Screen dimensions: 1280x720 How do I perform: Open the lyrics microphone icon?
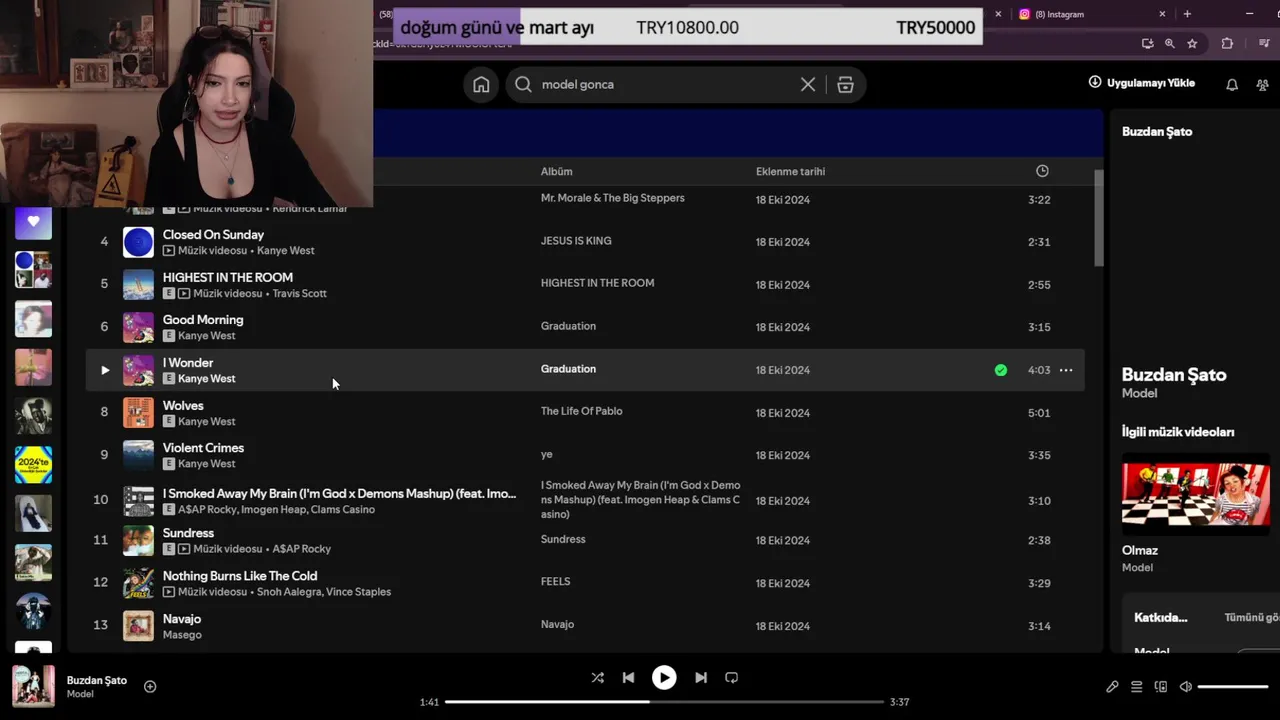pyautogui.click(x=1112, y=687)
